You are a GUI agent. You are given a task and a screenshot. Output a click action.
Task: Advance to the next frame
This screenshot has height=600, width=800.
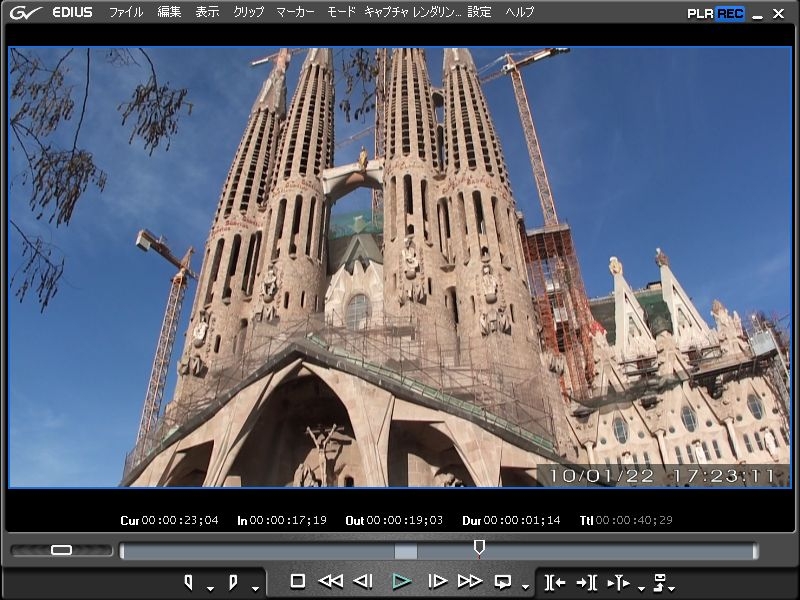(437, 581)
